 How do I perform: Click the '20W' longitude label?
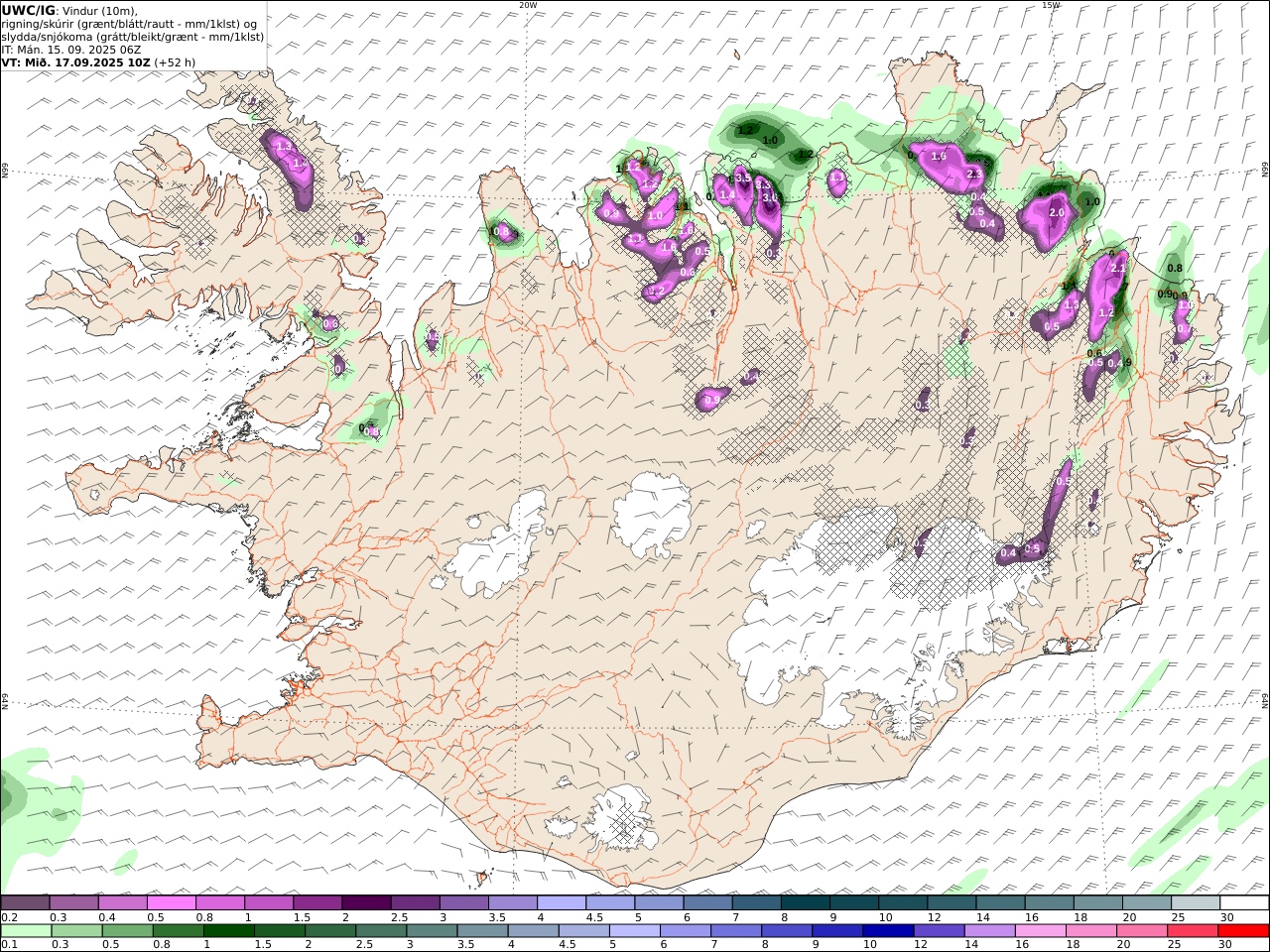coord(528,5)
